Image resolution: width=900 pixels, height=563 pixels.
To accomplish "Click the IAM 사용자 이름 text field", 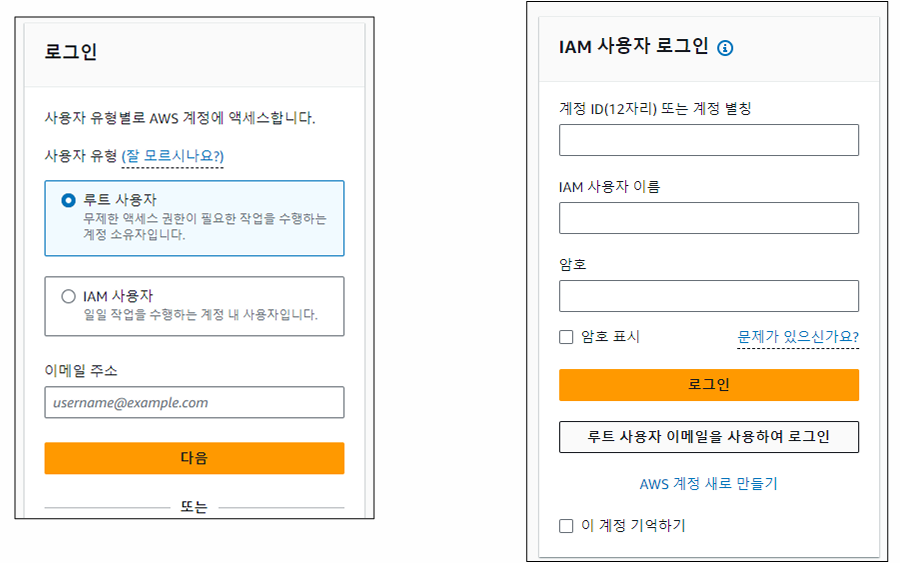I will [x=709, y=218].
